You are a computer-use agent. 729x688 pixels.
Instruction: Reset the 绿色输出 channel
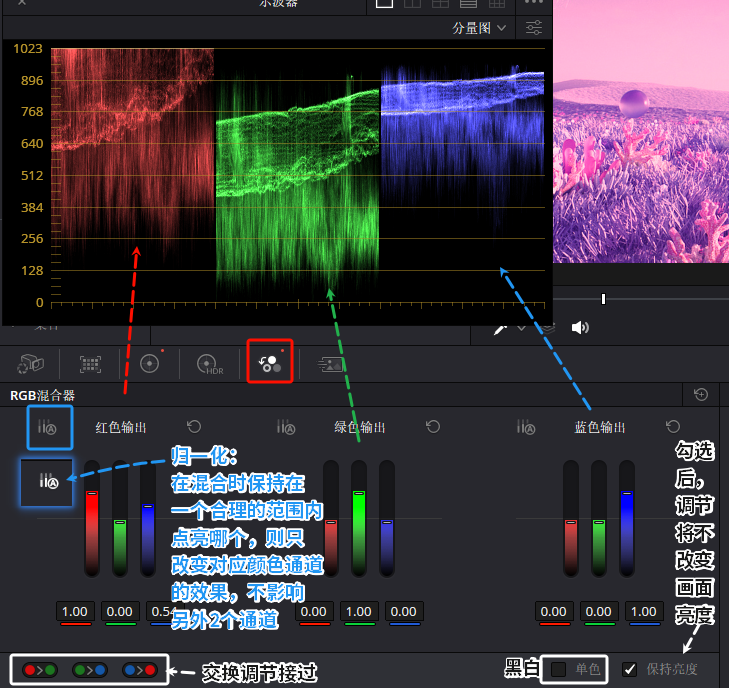[433, 426]
